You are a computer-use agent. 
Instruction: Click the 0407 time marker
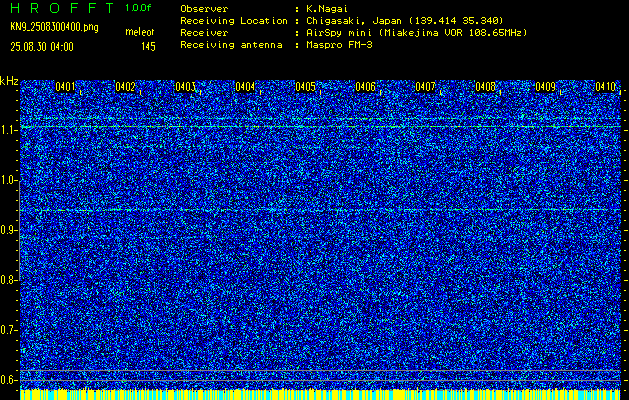(425, 87)
